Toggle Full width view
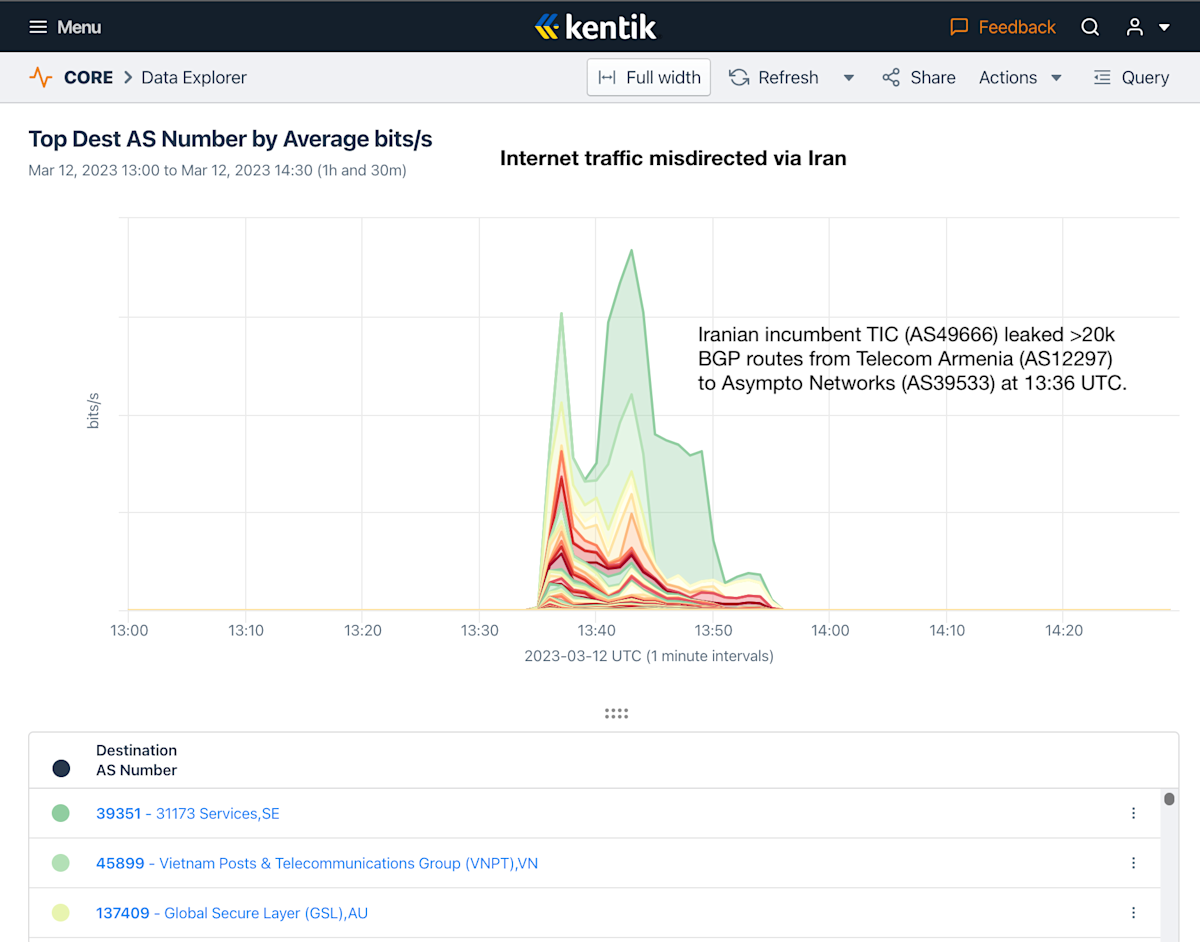 point(649,77)
